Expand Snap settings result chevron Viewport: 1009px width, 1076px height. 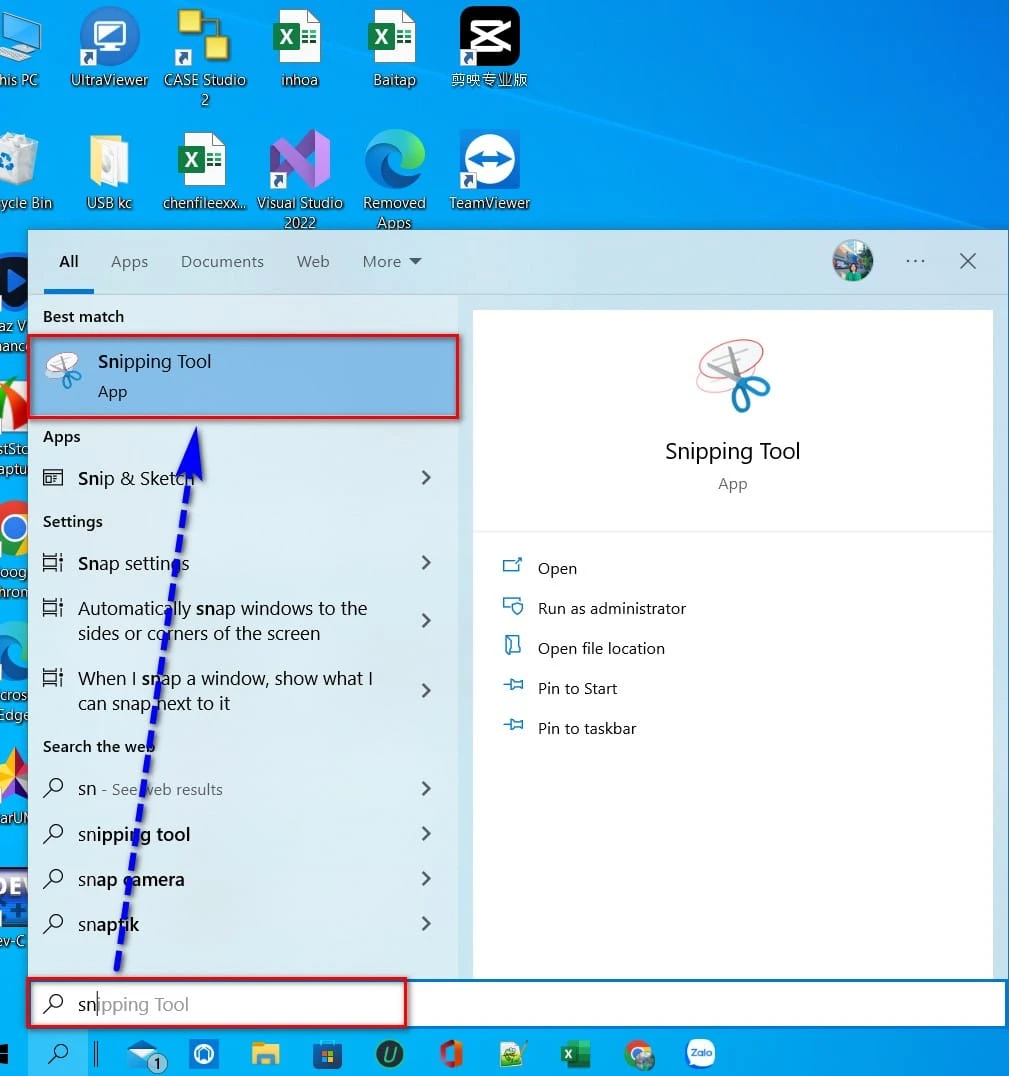coord(426,563)
